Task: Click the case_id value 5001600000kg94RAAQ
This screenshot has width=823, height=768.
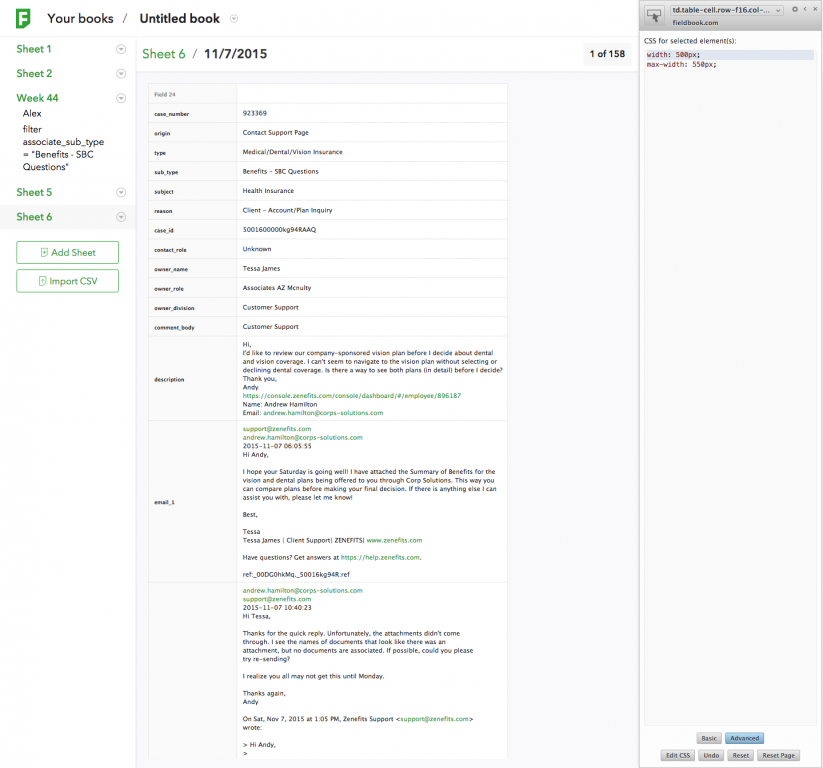Action: (279, 230)
